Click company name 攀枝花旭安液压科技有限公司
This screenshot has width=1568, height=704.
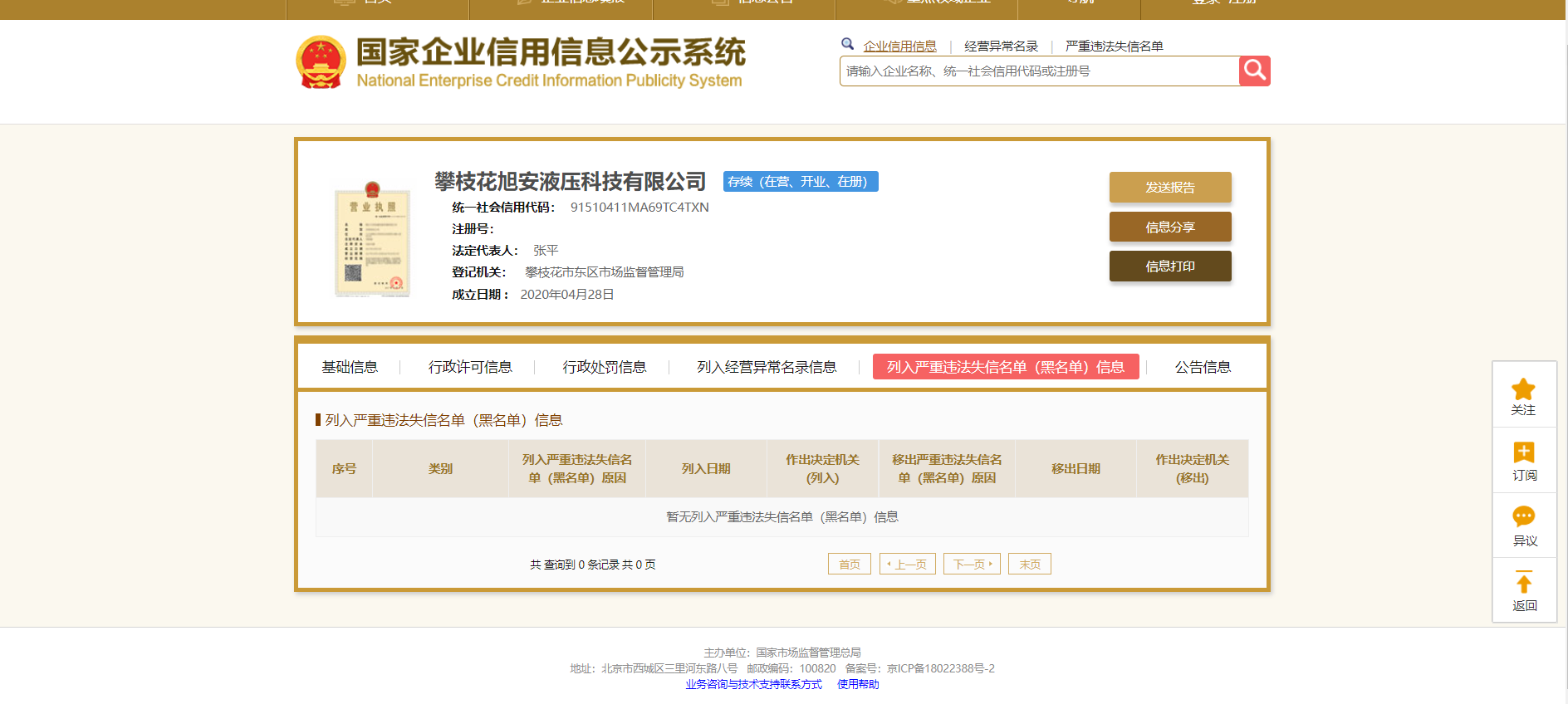point(570,181)
